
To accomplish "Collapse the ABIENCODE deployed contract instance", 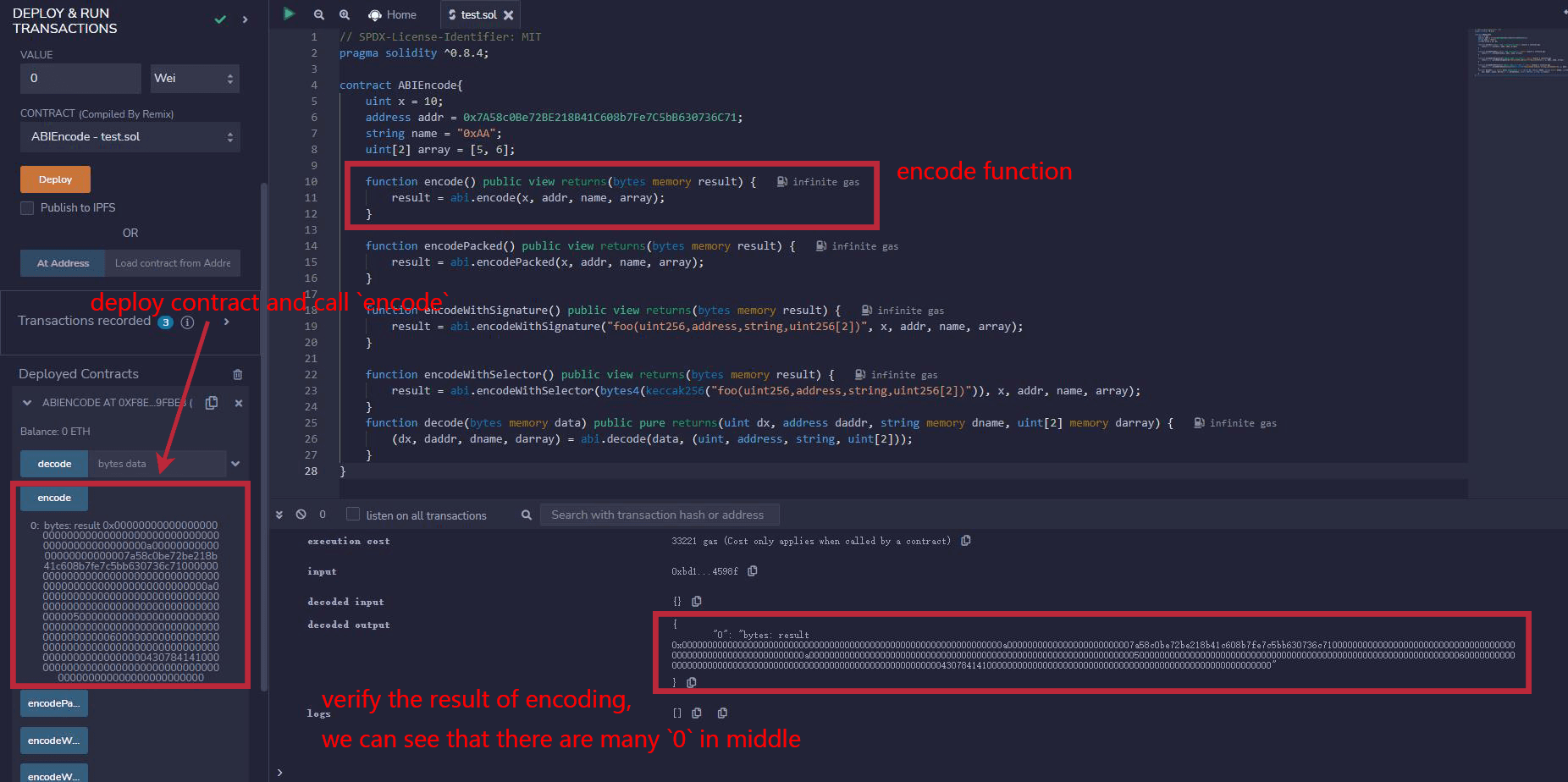I will 27,403.
